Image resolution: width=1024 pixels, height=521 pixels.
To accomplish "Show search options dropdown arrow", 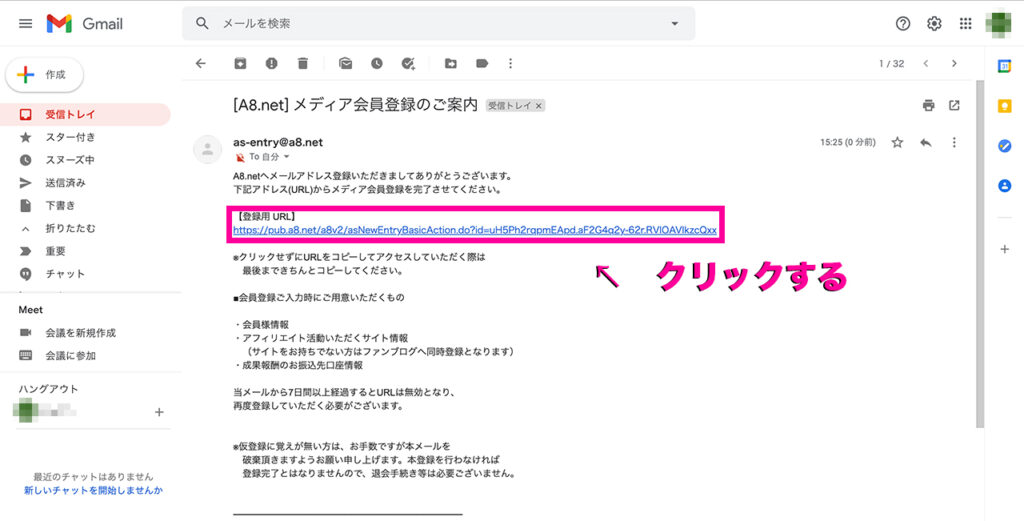I will coord(675,24).
